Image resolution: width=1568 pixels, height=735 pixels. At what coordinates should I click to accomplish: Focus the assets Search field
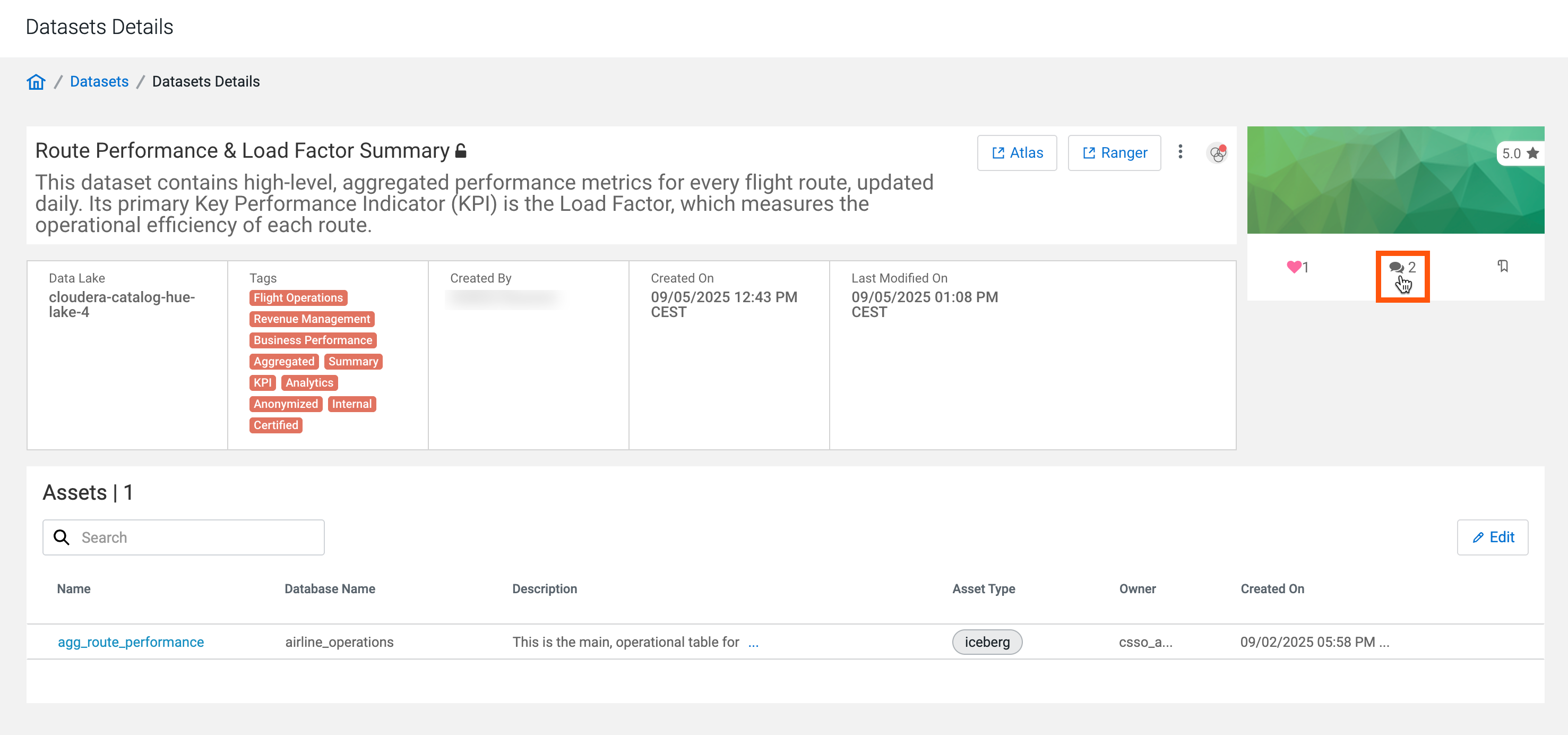(x=195, y=537)
